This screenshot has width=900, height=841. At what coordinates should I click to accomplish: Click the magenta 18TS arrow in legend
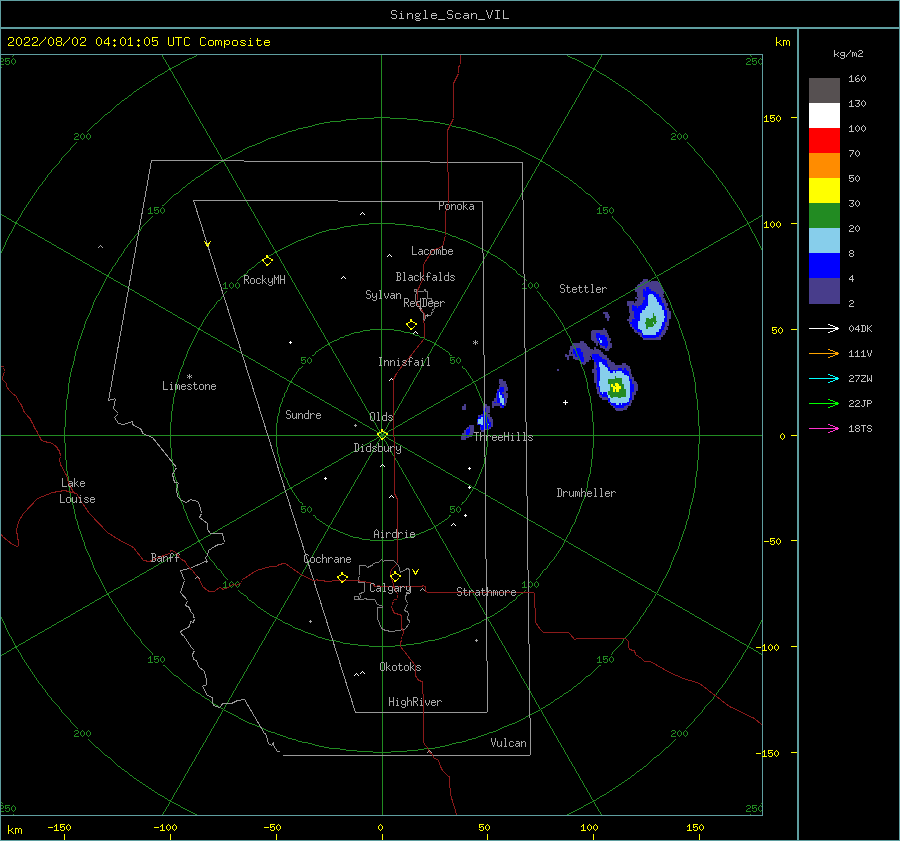tap(824, 428)
